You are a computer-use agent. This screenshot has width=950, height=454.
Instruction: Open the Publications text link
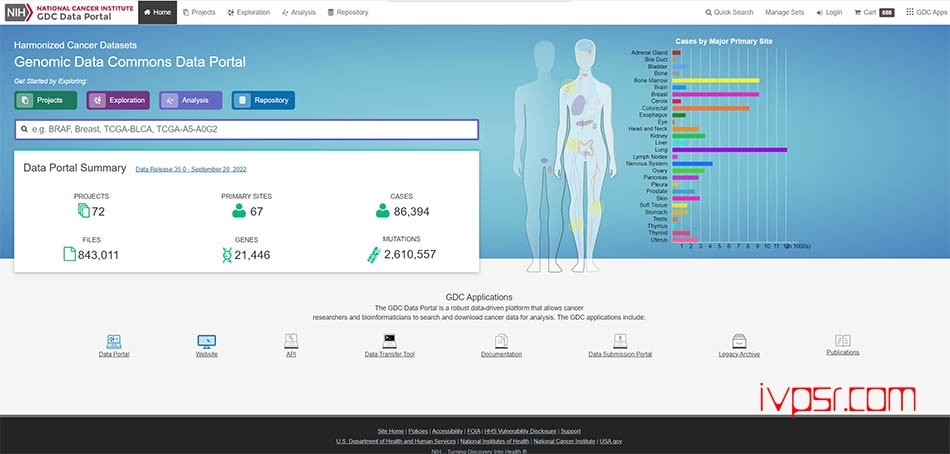point(843,352)
